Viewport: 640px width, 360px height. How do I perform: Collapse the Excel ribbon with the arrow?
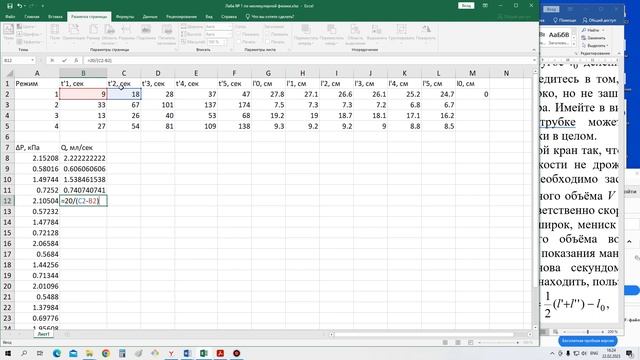tap(533, 49)
